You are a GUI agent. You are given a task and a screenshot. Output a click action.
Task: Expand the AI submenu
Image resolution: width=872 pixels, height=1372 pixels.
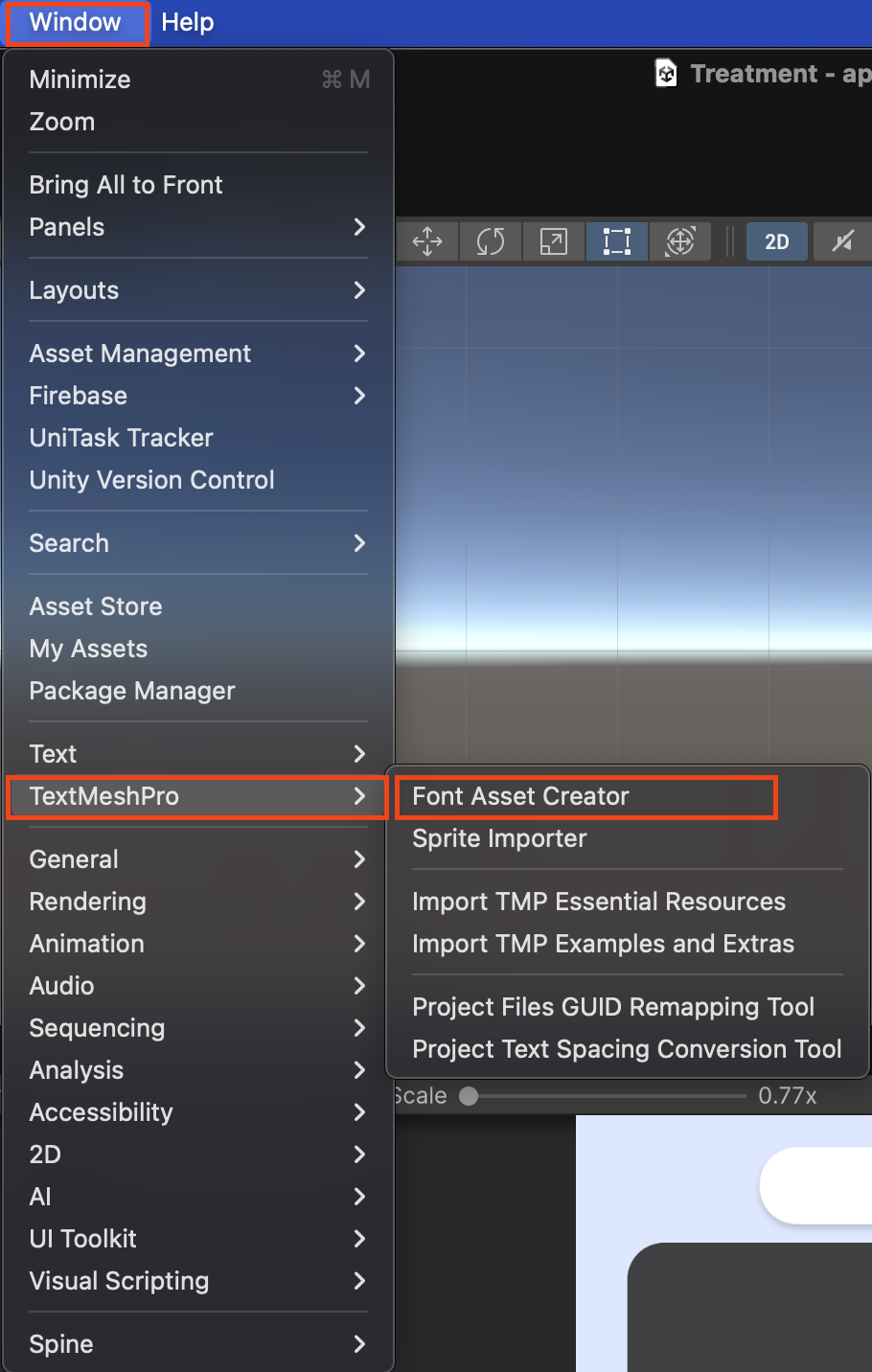pos(198,1197)
